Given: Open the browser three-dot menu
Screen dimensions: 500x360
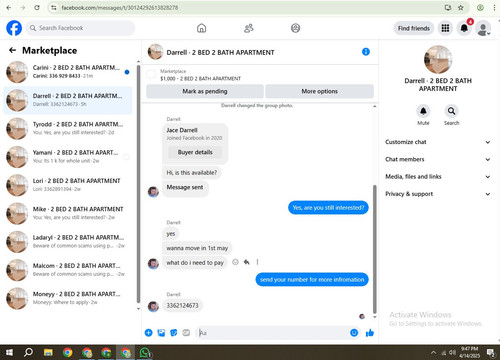Looking at the screenshot, I should [494, 7].
